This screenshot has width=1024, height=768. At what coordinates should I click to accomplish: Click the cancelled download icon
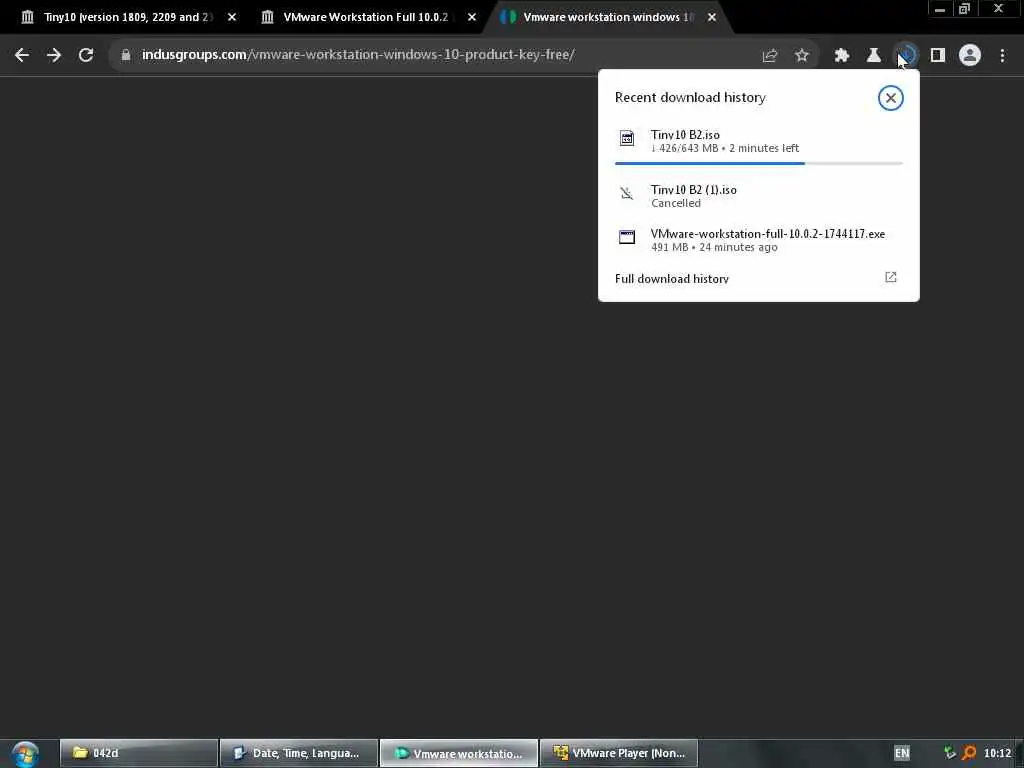tap(627, 193)
